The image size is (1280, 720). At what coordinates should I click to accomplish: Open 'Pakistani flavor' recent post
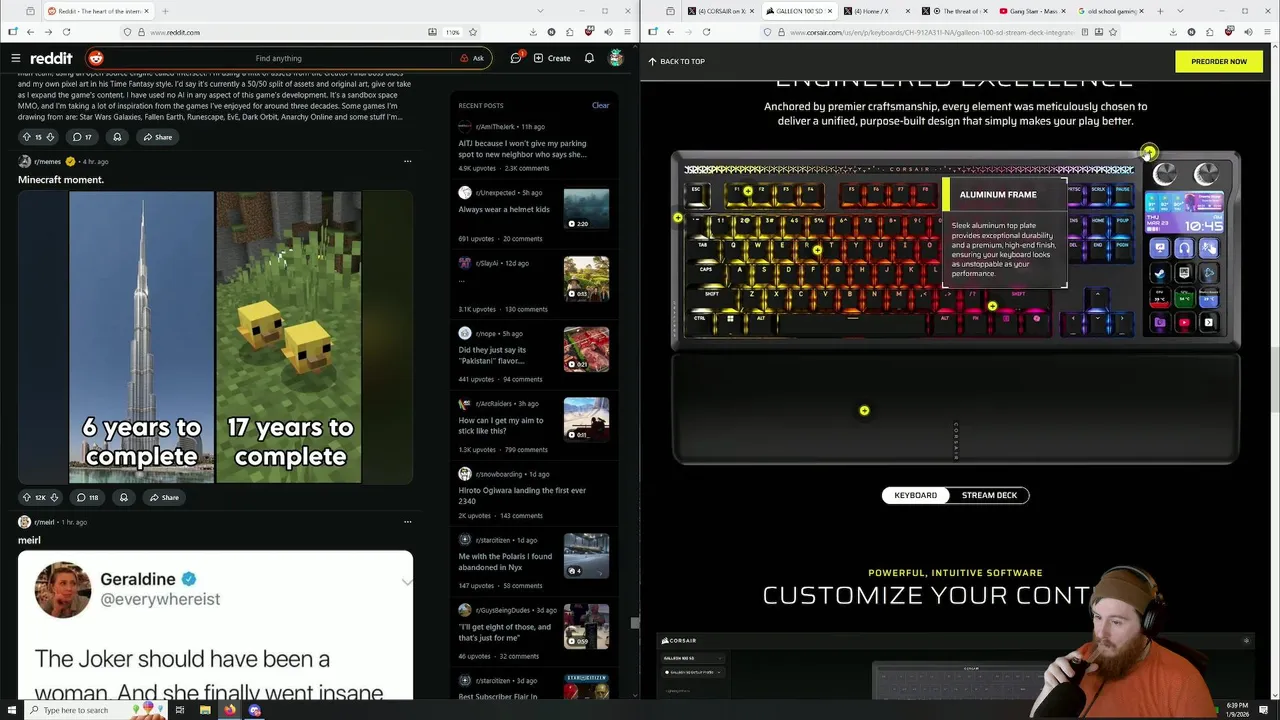tap(492, 356)
